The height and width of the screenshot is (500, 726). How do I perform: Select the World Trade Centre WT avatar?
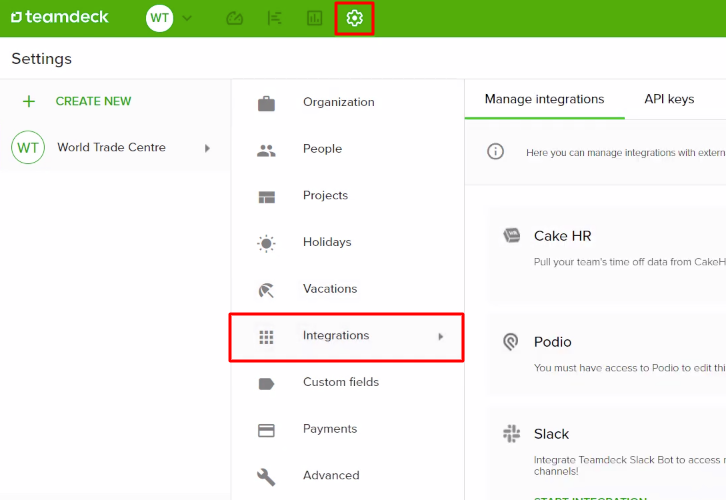(28, 147)
